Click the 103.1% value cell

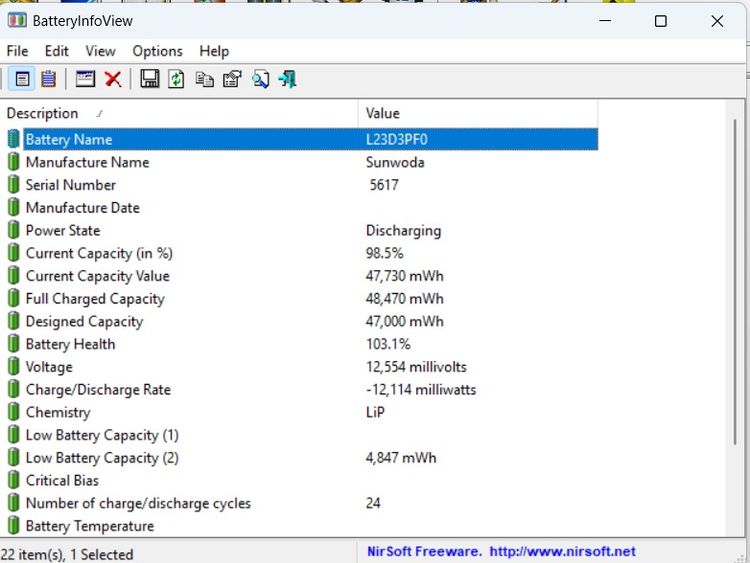(x=388, y=344)
